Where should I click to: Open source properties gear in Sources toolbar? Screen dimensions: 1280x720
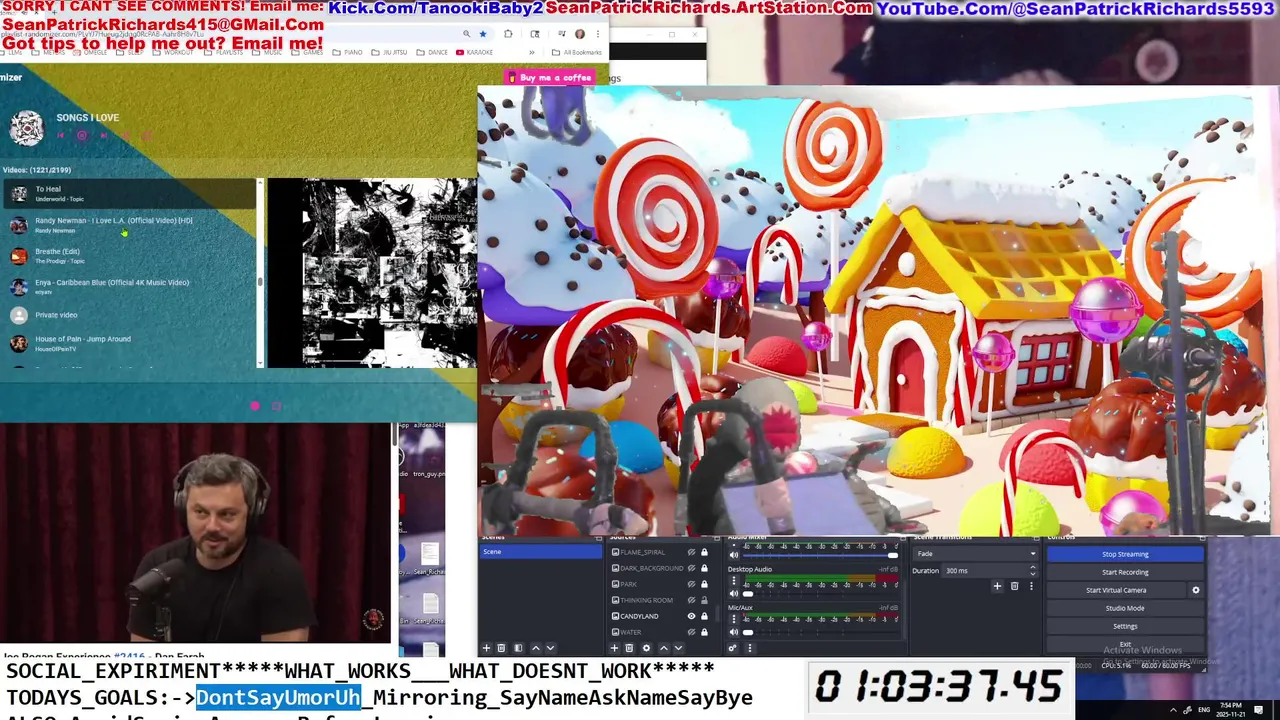[x=646, y=648]
